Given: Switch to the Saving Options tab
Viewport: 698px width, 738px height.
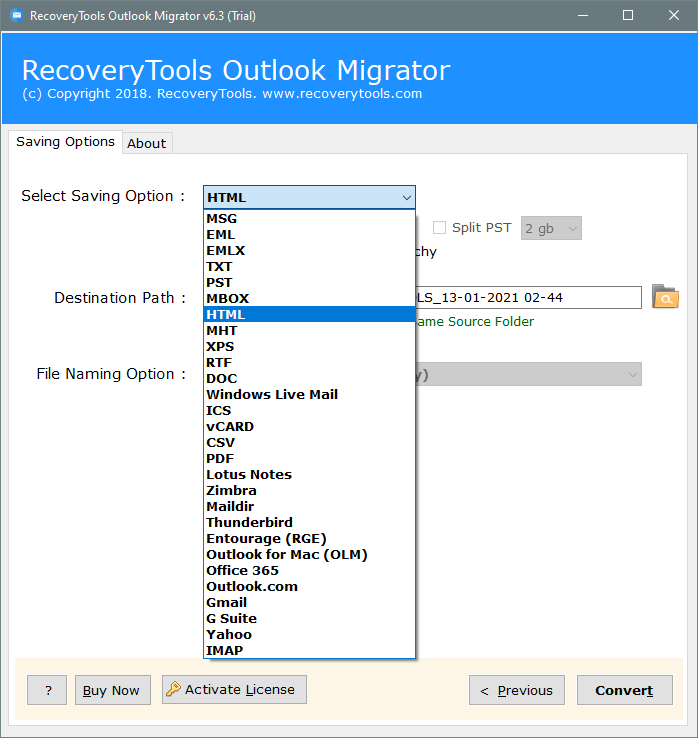Looking at the screenshot, I should coord(65,142).
